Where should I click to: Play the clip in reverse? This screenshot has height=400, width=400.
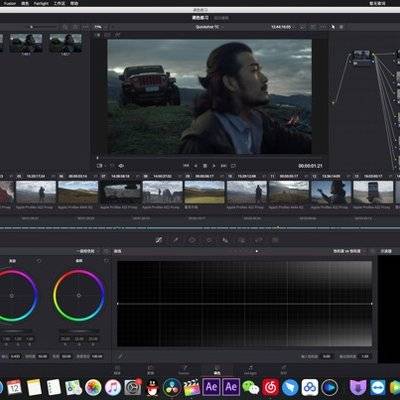click(x=196, y=165)
